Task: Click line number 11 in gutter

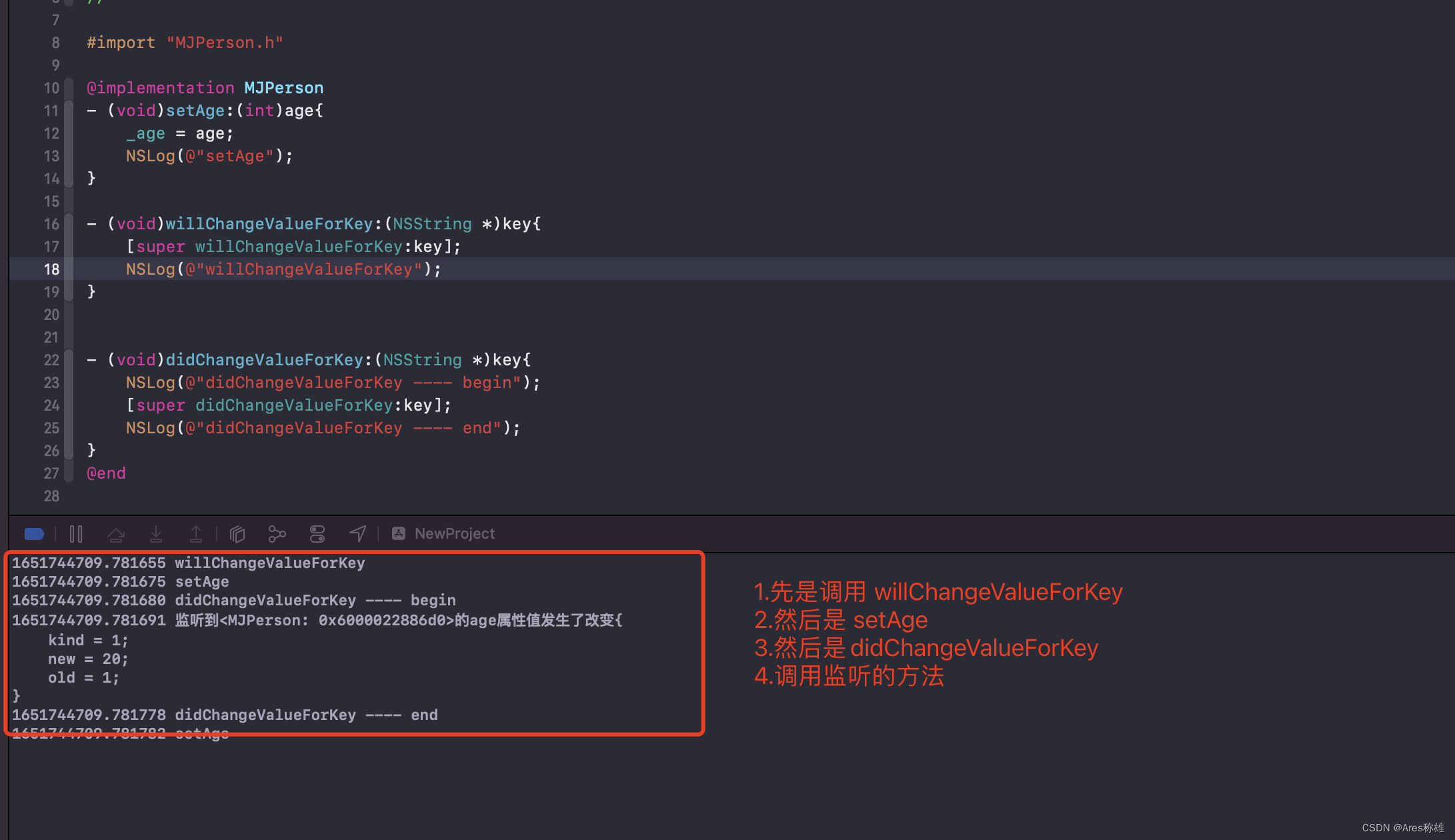Action: click(x=52, y=111)
